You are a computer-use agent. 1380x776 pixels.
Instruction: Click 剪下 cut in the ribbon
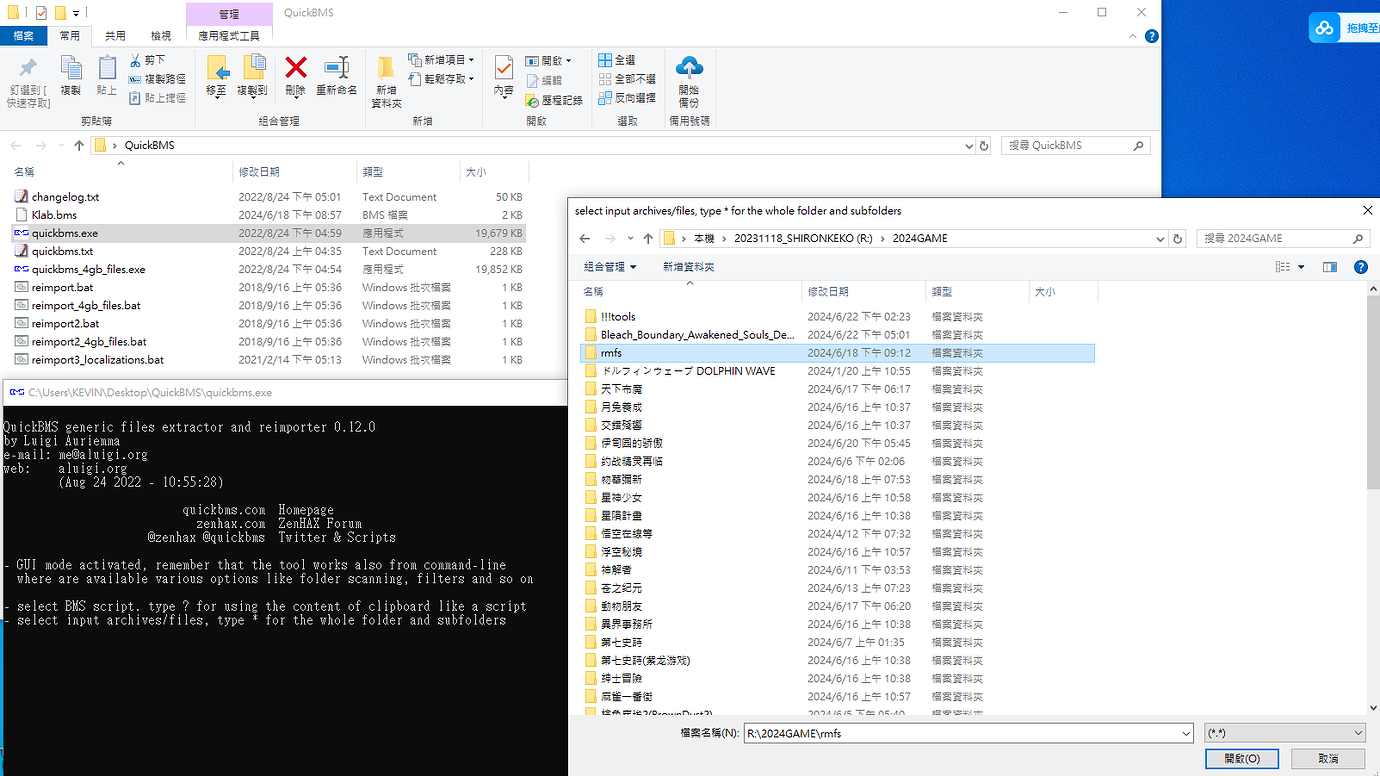point(147,60)
